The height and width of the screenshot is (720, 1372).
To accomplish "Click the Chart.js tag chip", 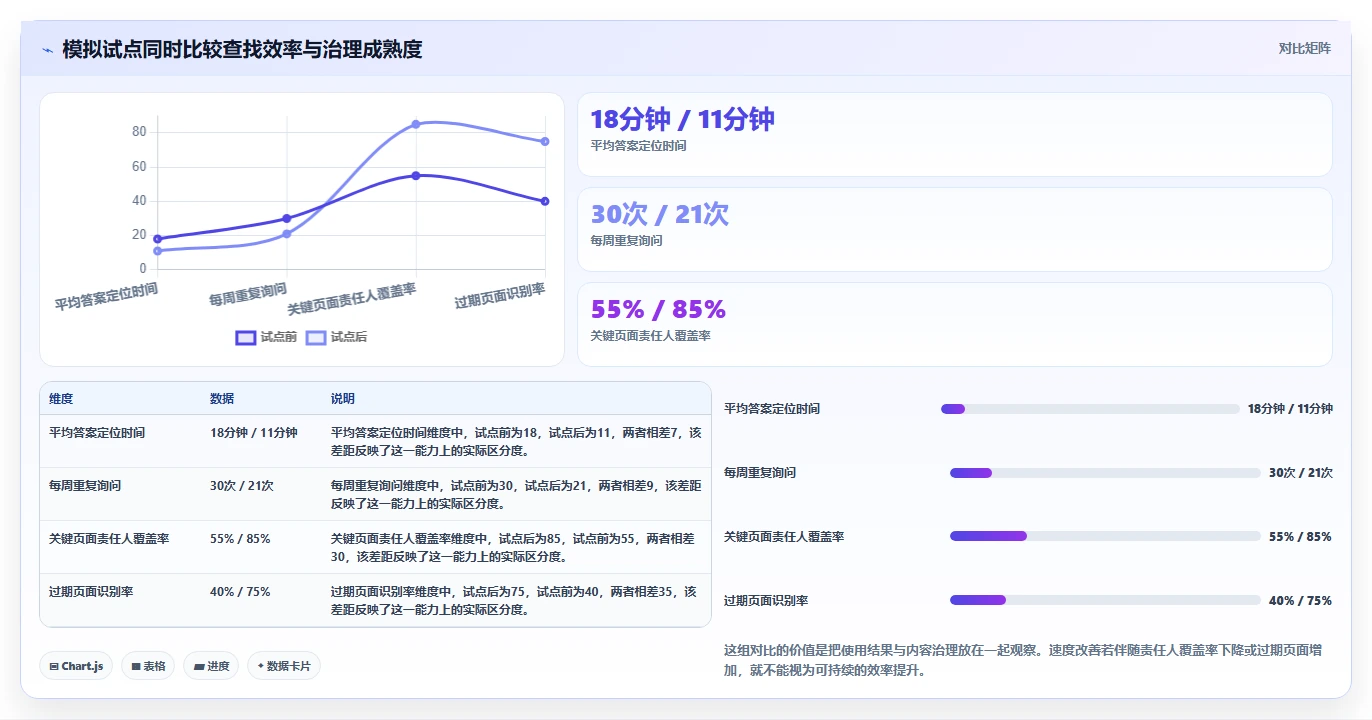I will pos(76,666).
